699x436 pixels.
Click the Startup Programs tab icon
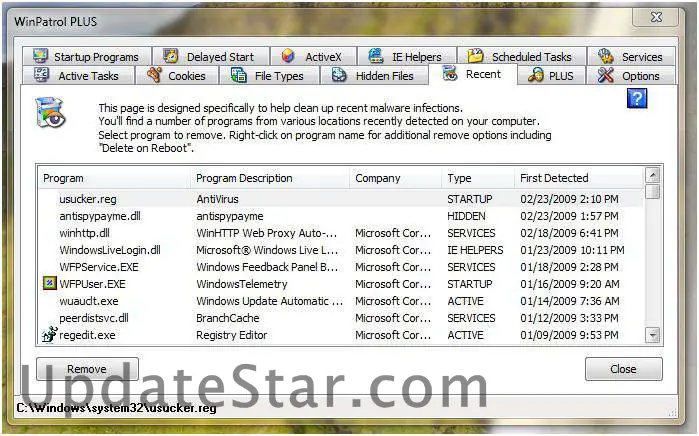tap(41, 57)
